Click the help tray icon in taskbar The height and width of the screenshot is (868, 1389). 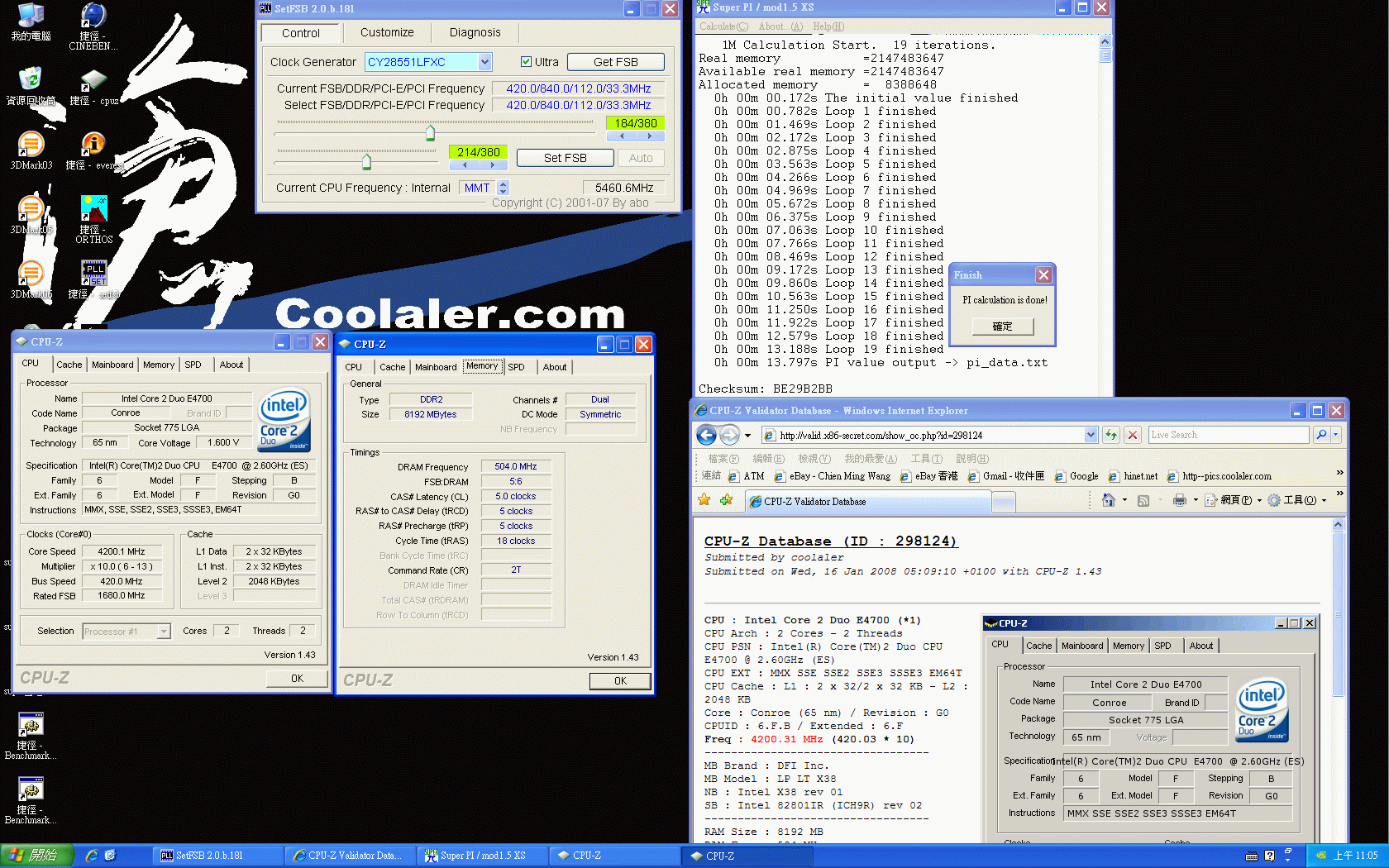[1270, 856]
